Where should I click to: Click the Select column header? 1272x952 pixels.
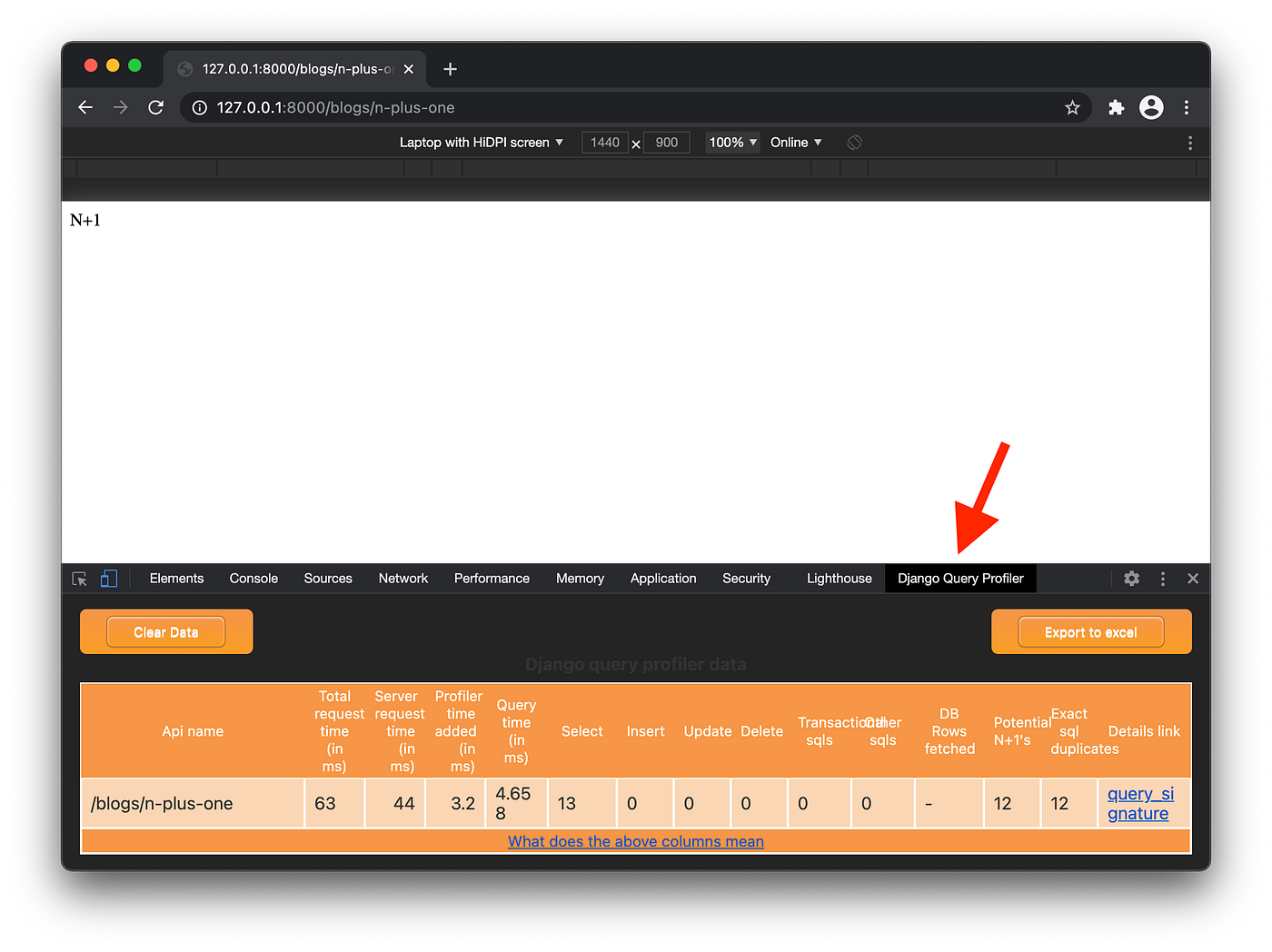[x=581, y=731]
